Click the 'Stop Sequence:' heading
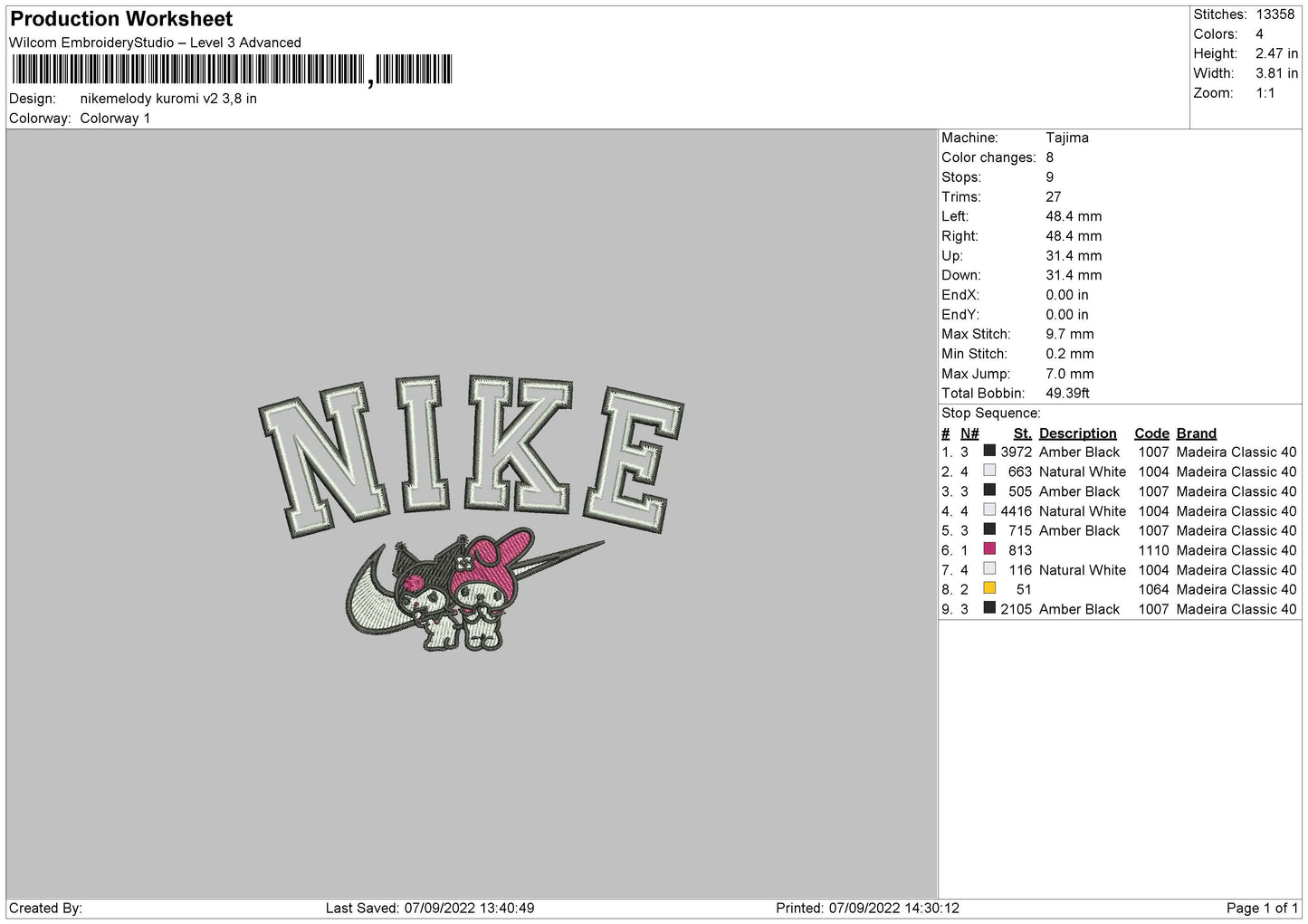The width and height of the screenshot is (1308, 924). coord(991,414)
